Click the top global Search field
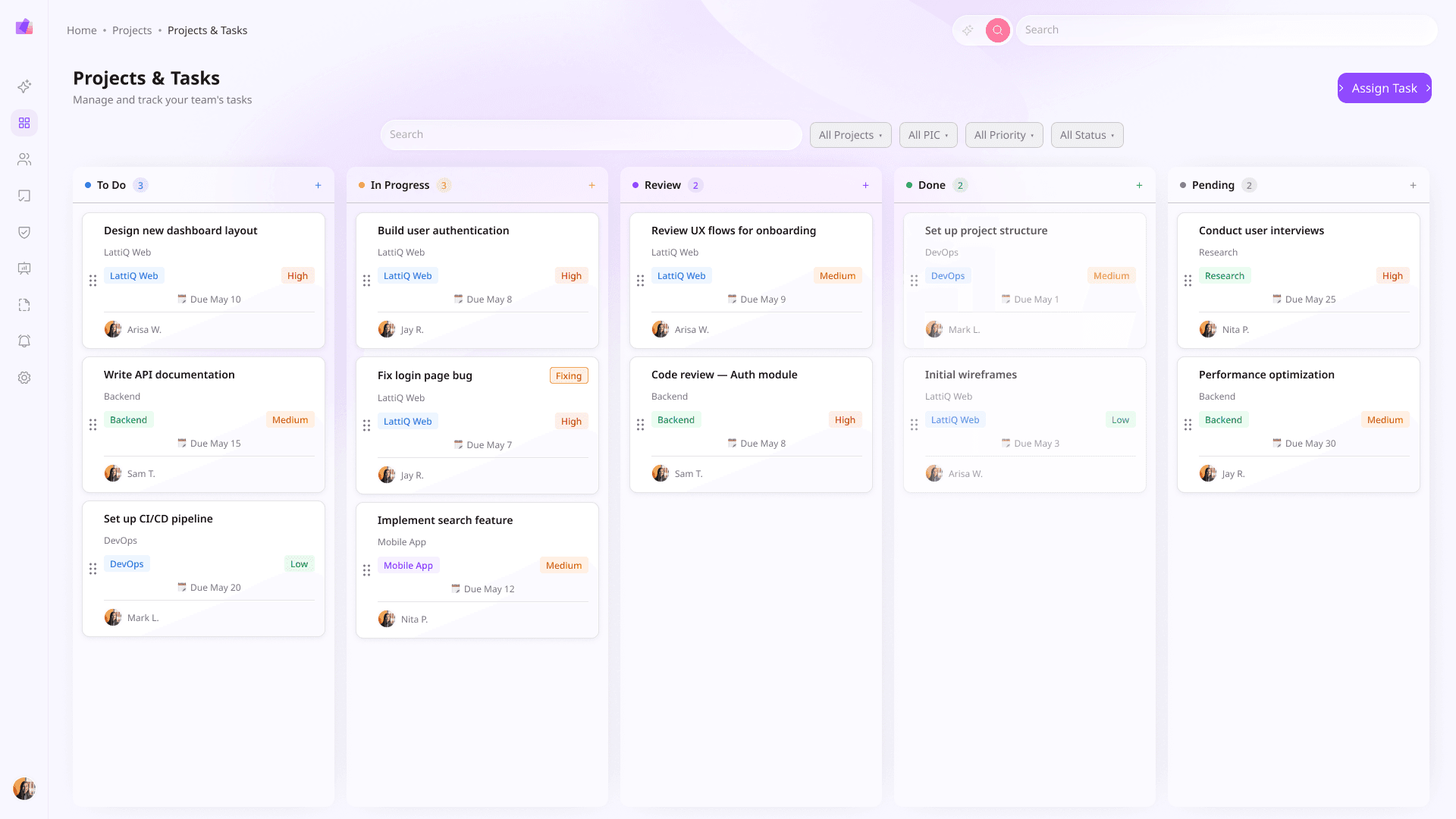The width and height of the screenshot is (1456, 819). coord(1226,30)
